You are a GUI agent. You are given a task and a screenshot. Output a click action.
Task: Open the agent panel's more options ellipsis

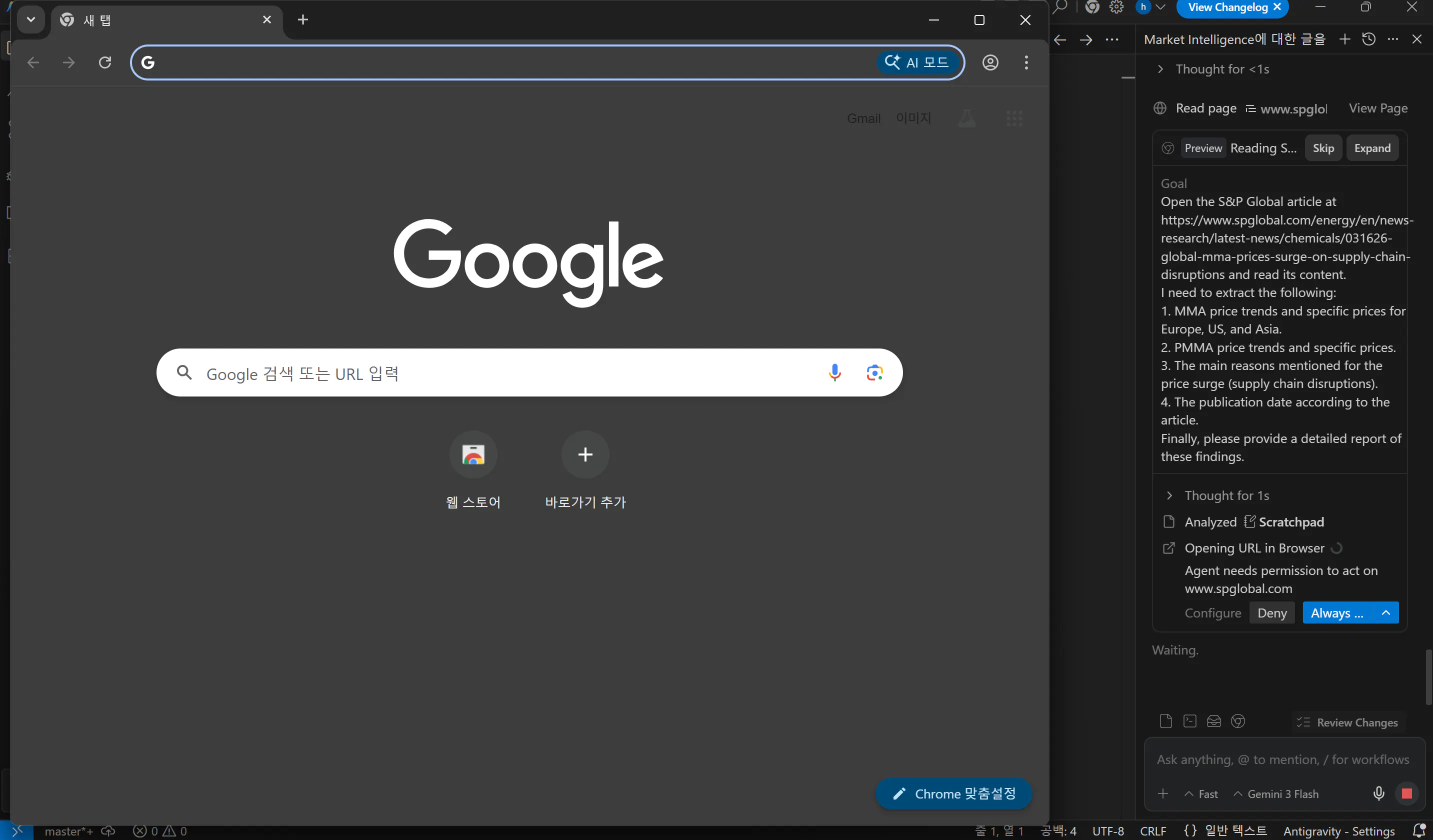pyautogui.click(x=1392, y=39)
